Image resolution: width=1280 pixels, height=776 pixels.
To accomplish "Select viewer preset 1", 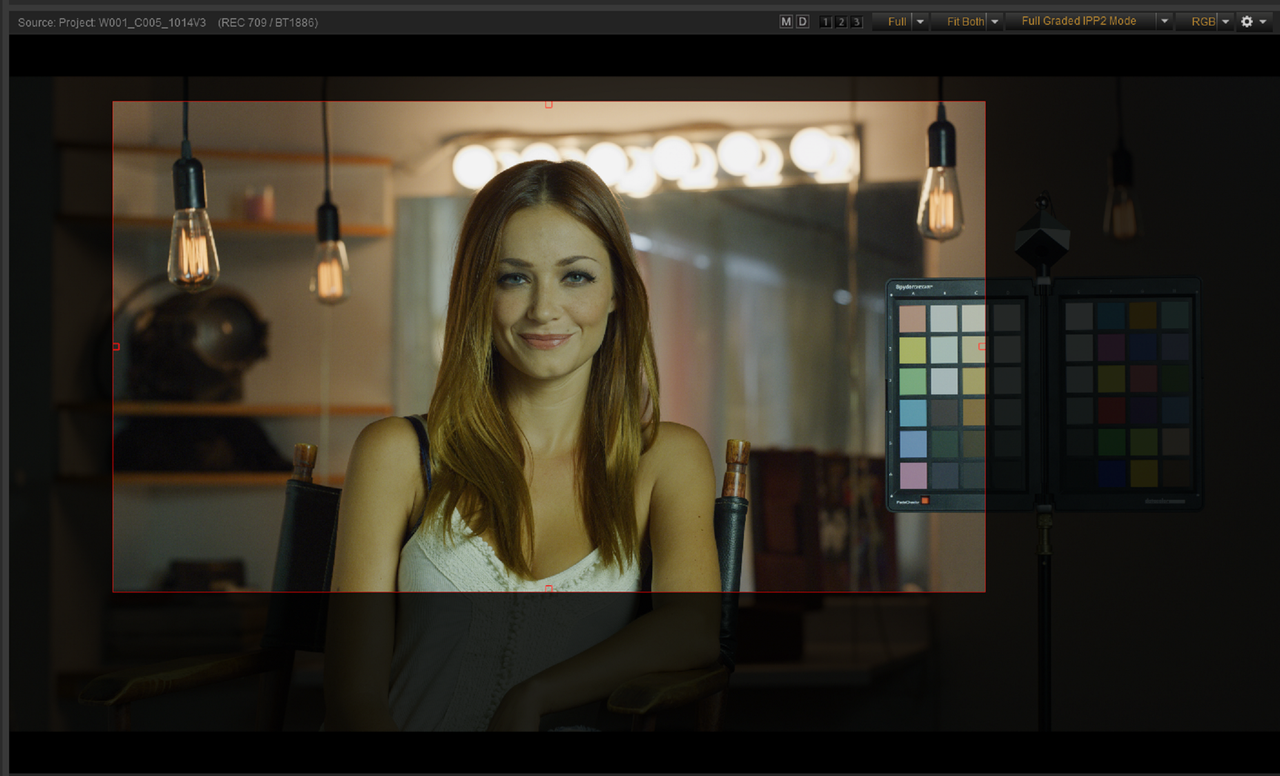I will coord(825,22).
